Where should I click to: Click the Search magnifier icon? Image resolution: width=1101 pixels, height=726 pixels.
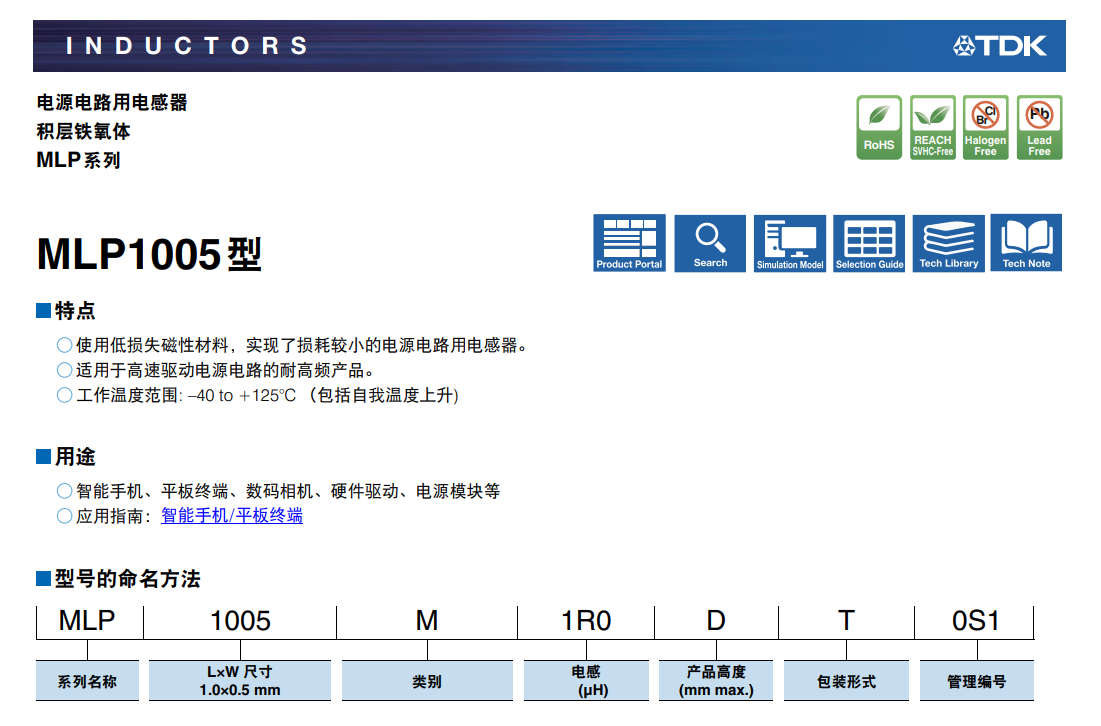710,243
